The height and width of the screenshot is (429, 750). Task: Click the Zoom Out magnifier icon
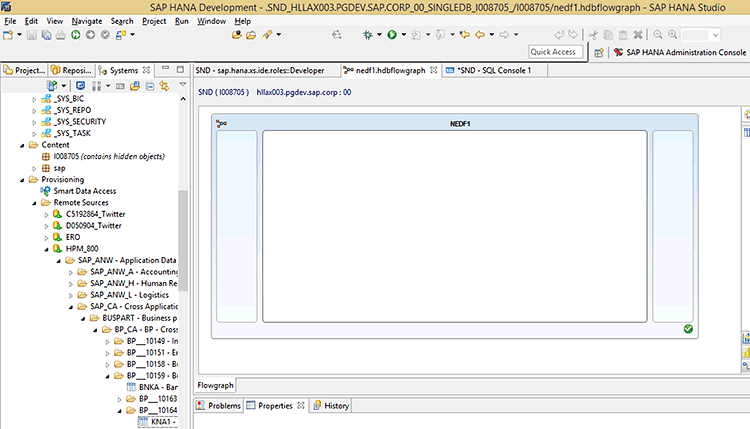pyautogui.click(x=658, y=35)
